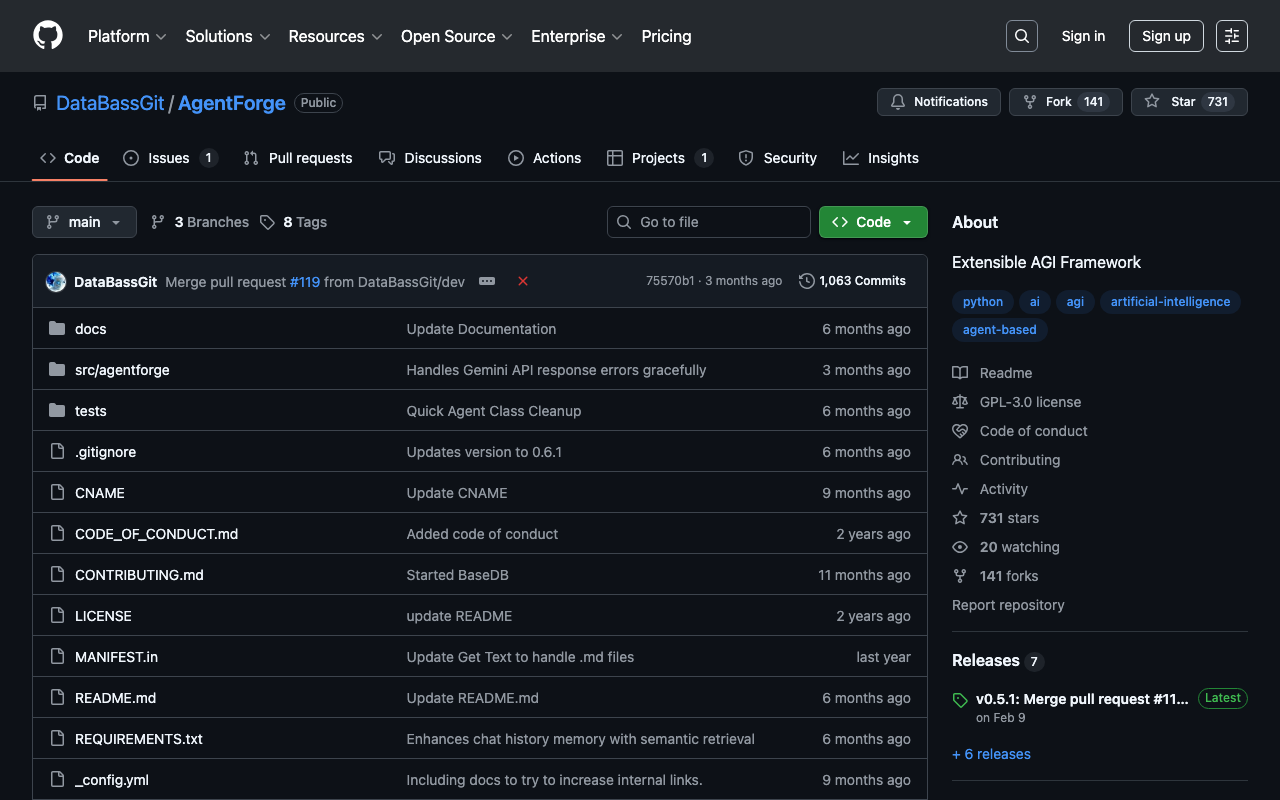Click DataBassGit avatar in commit row
Image resolution: width=1280 pixels, height=800 pixels.
pyautogui.click(x=56, y=282)
